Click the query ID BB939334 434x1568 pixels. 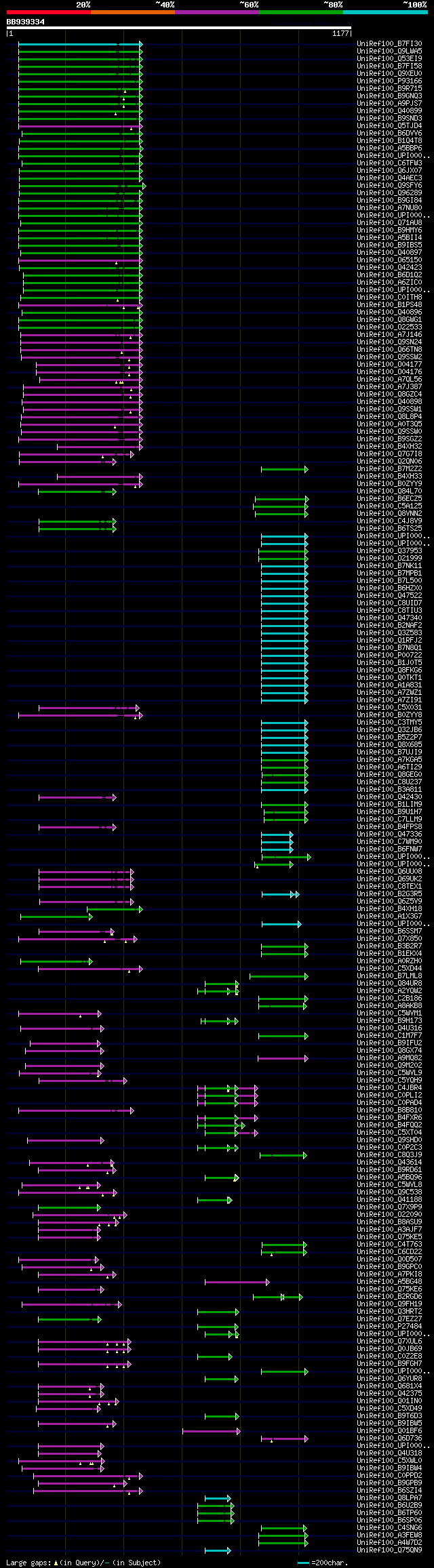tap(26, 22)
